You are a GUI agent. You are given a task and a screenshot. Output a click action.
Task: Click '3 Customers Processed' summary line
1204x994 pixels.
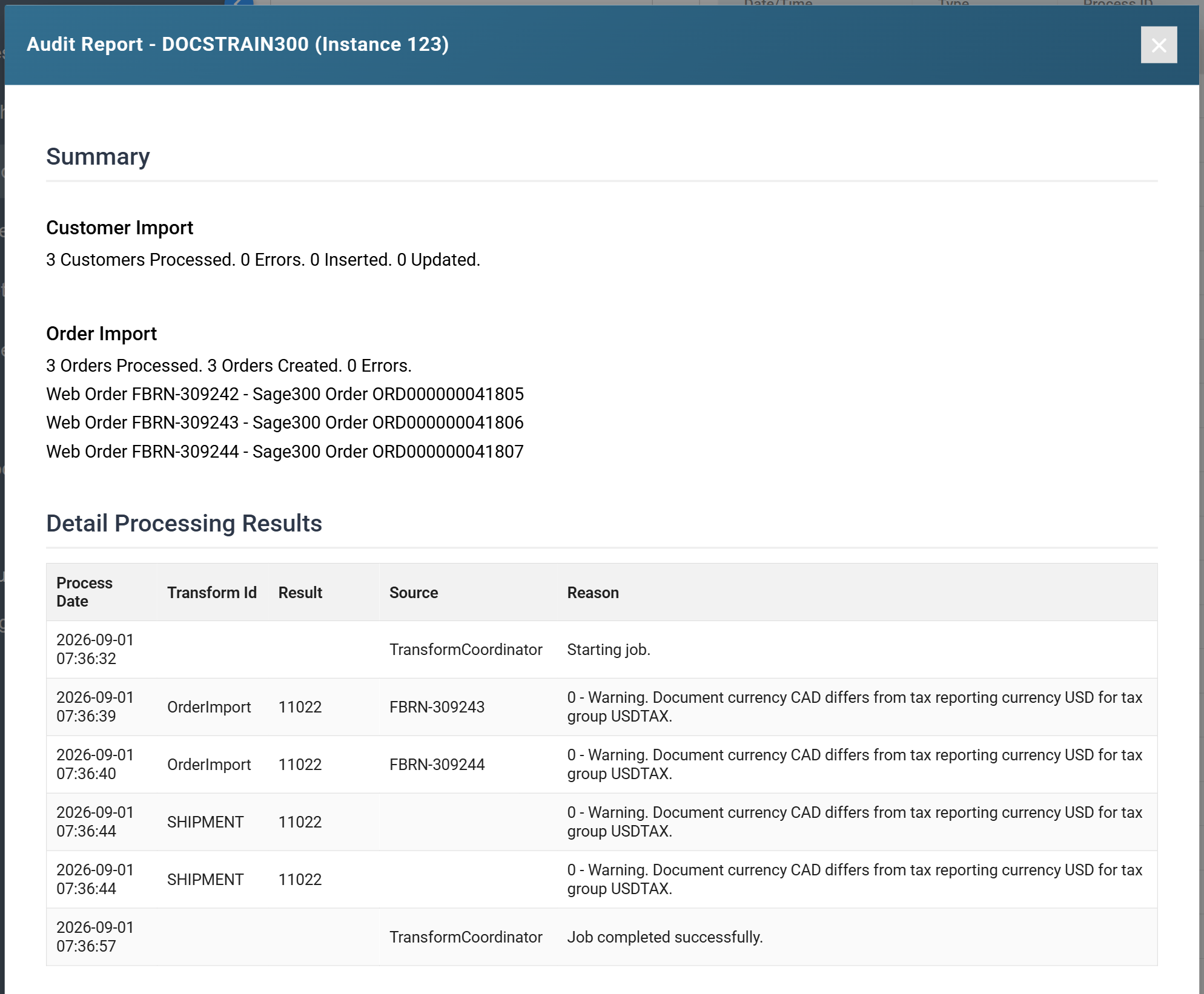click(263, 260)
